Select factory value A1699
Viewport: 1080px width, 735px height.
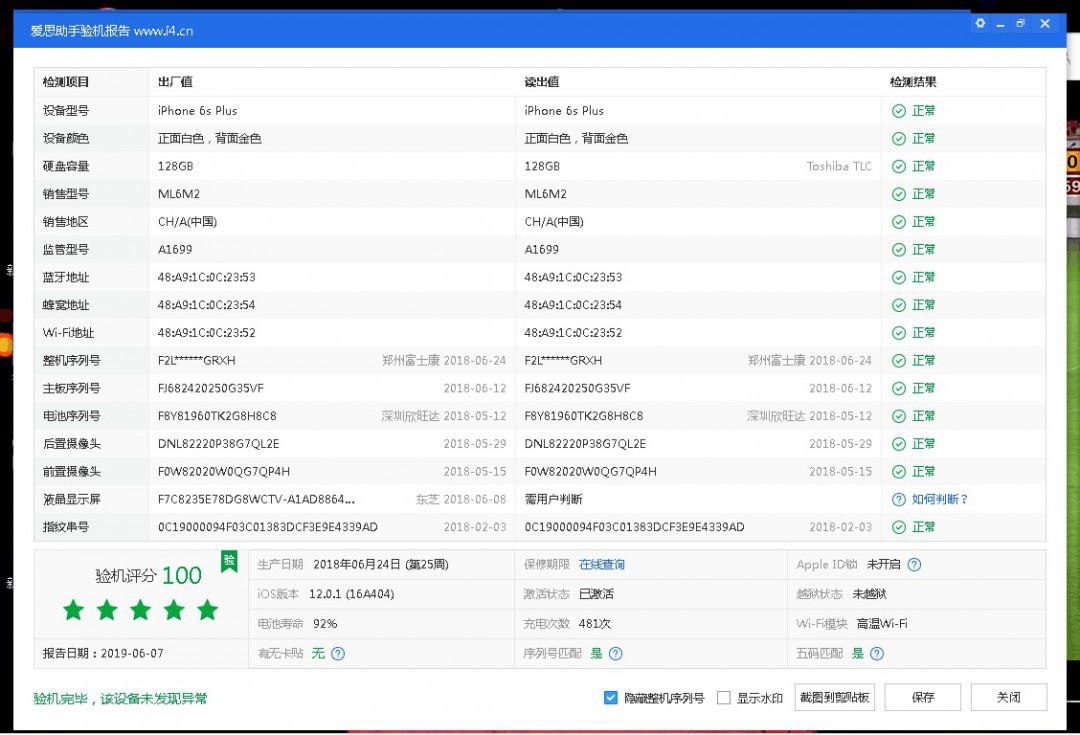[x=175, y=249]
